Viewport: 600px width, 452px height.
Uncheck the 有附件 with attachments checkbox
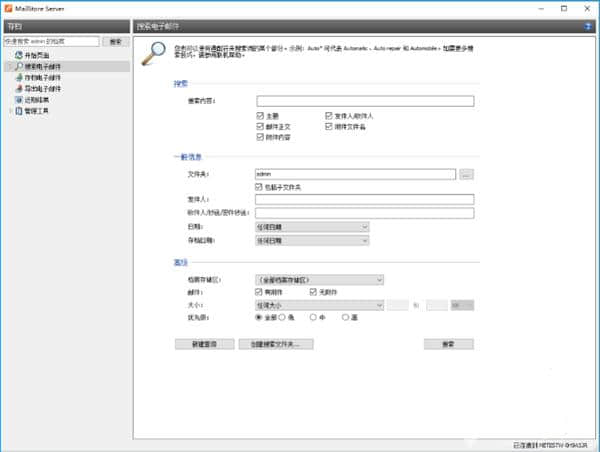pos(260,291)
